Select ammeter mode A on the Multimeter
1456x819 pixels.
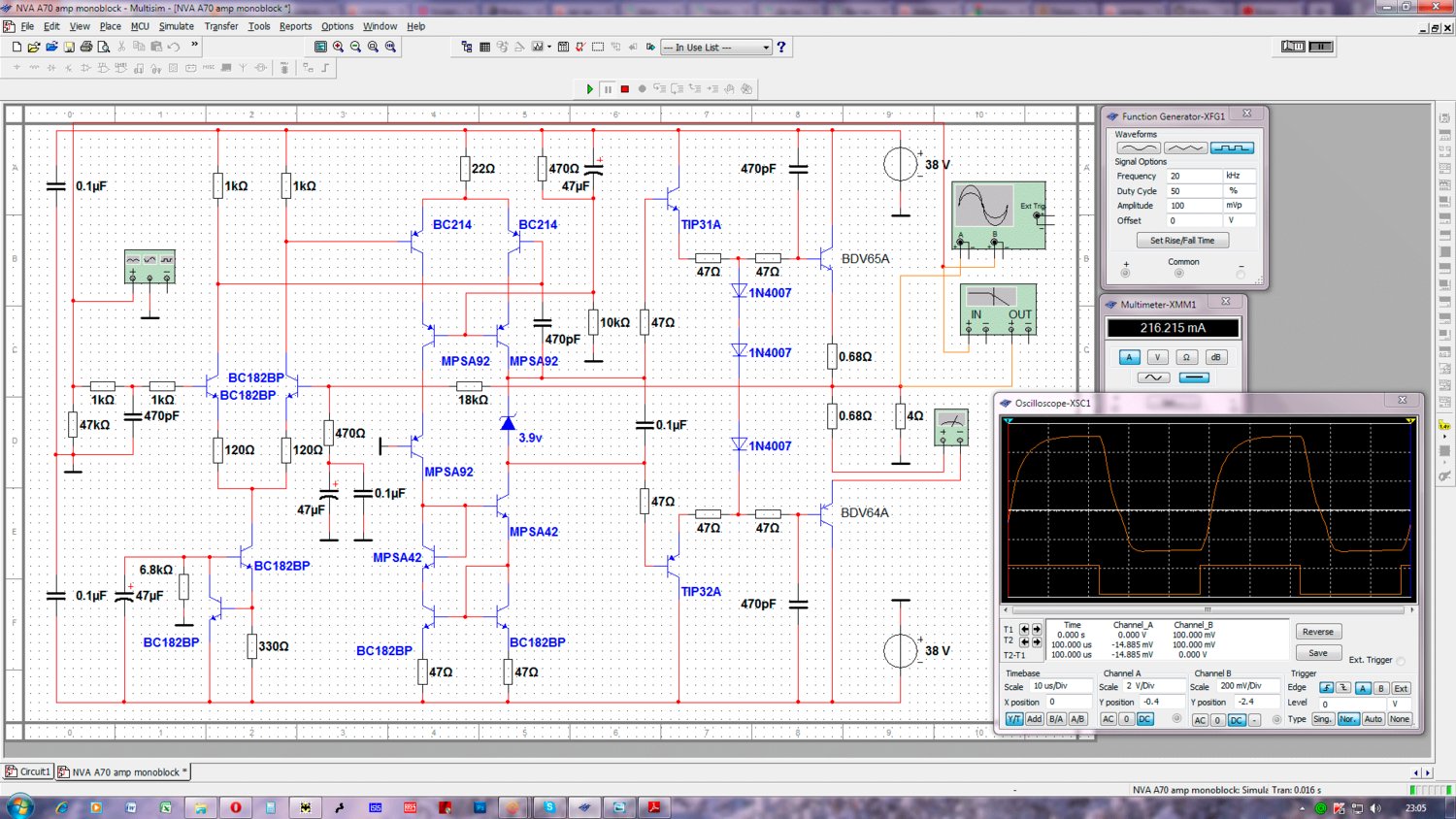click(1129, 357)
